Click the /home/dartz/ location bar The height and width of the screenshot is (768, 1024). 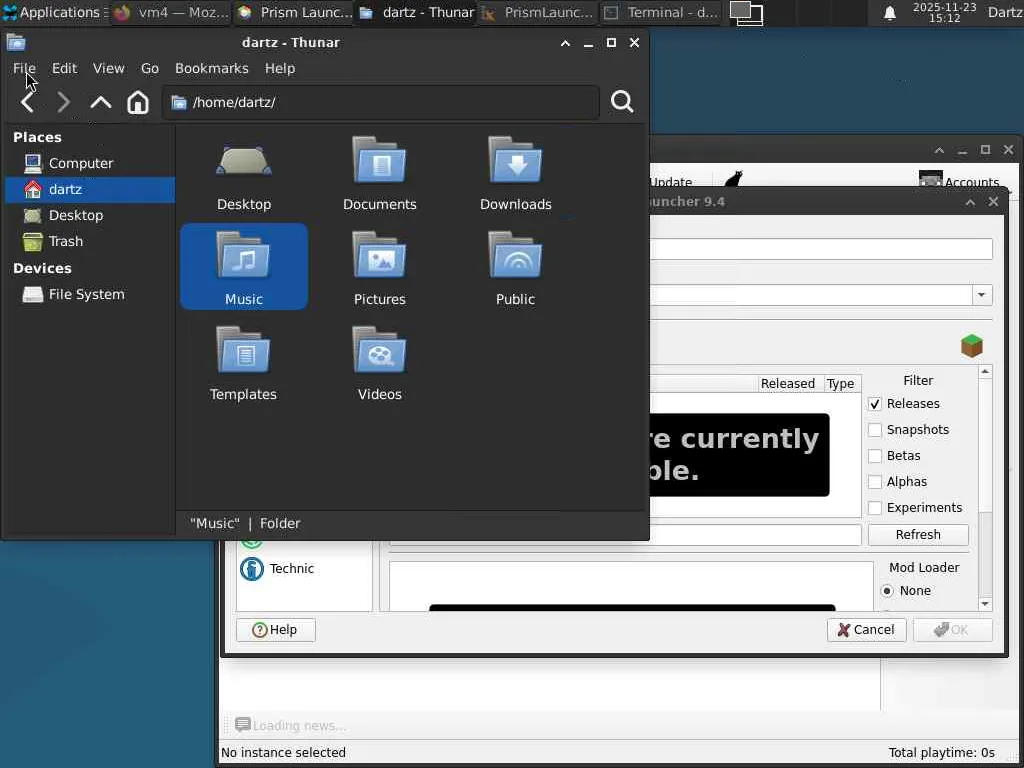click(381, 103)
